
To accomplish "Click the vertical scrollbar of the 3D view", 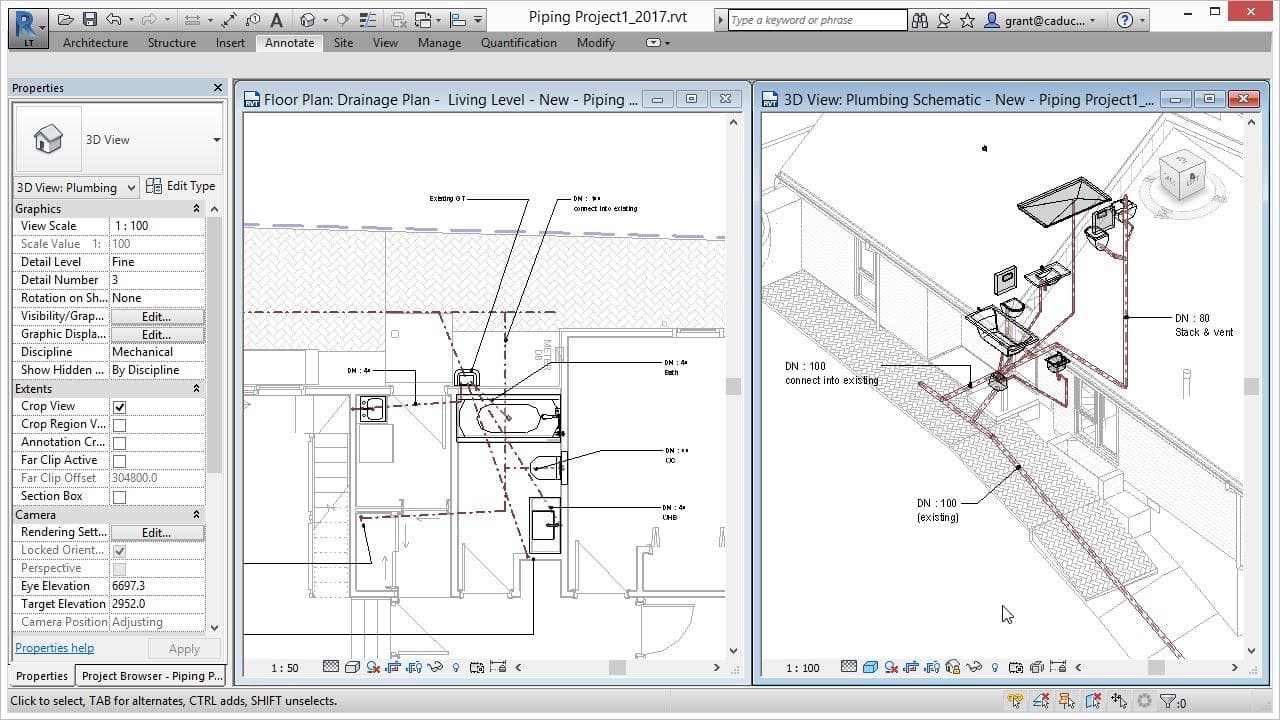I will click(1251, 386).
